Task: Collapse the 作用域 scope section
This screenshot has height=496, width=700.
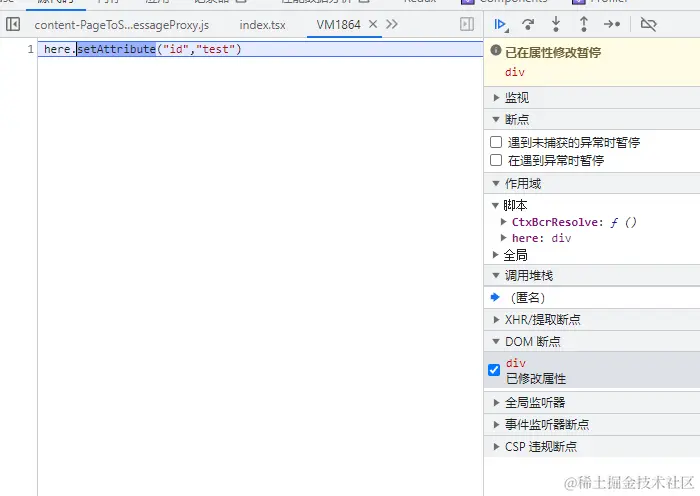Action: pyautogui.click(x=592, y=183)
